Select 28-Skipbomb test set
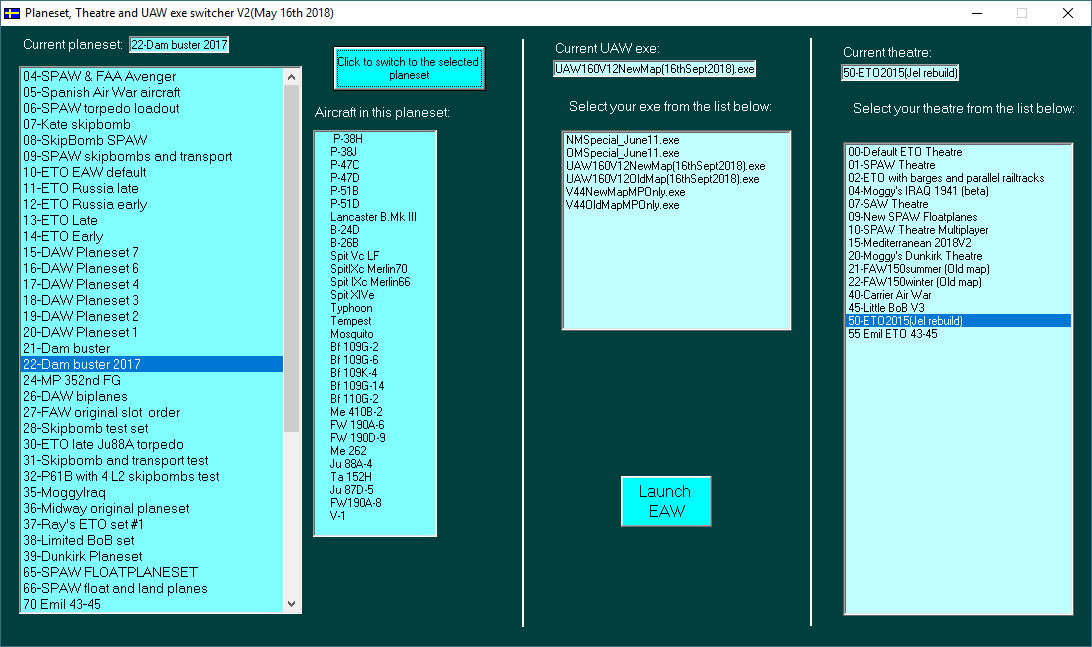 point(152,428)
